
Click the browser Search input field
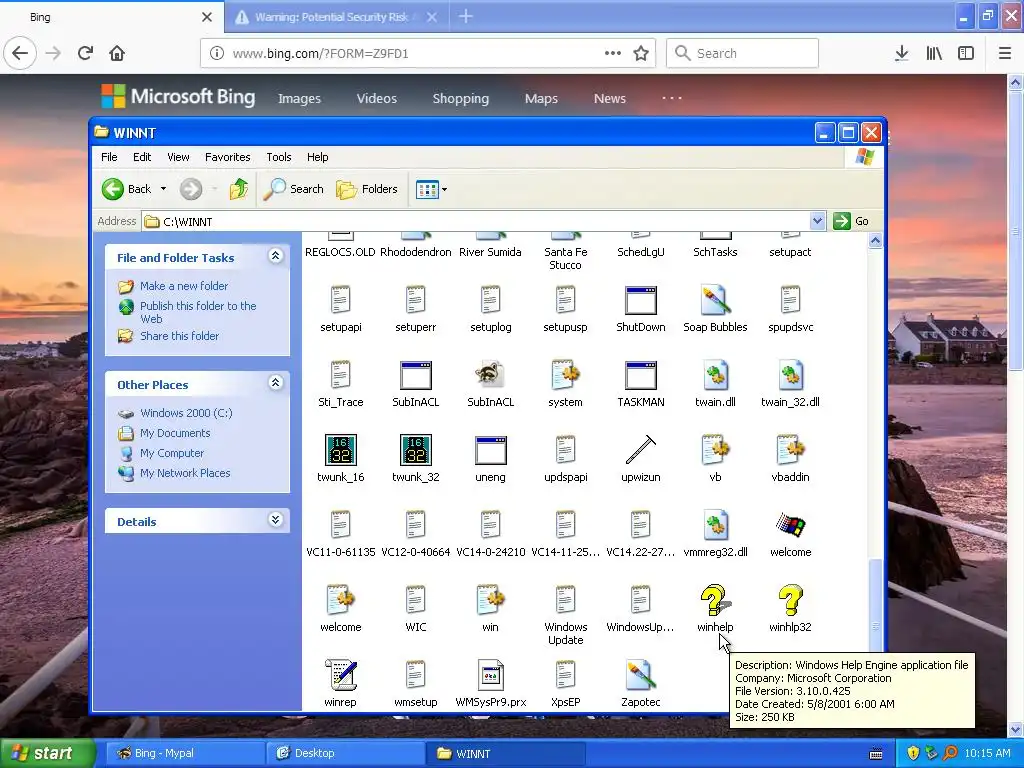[743, 53]
